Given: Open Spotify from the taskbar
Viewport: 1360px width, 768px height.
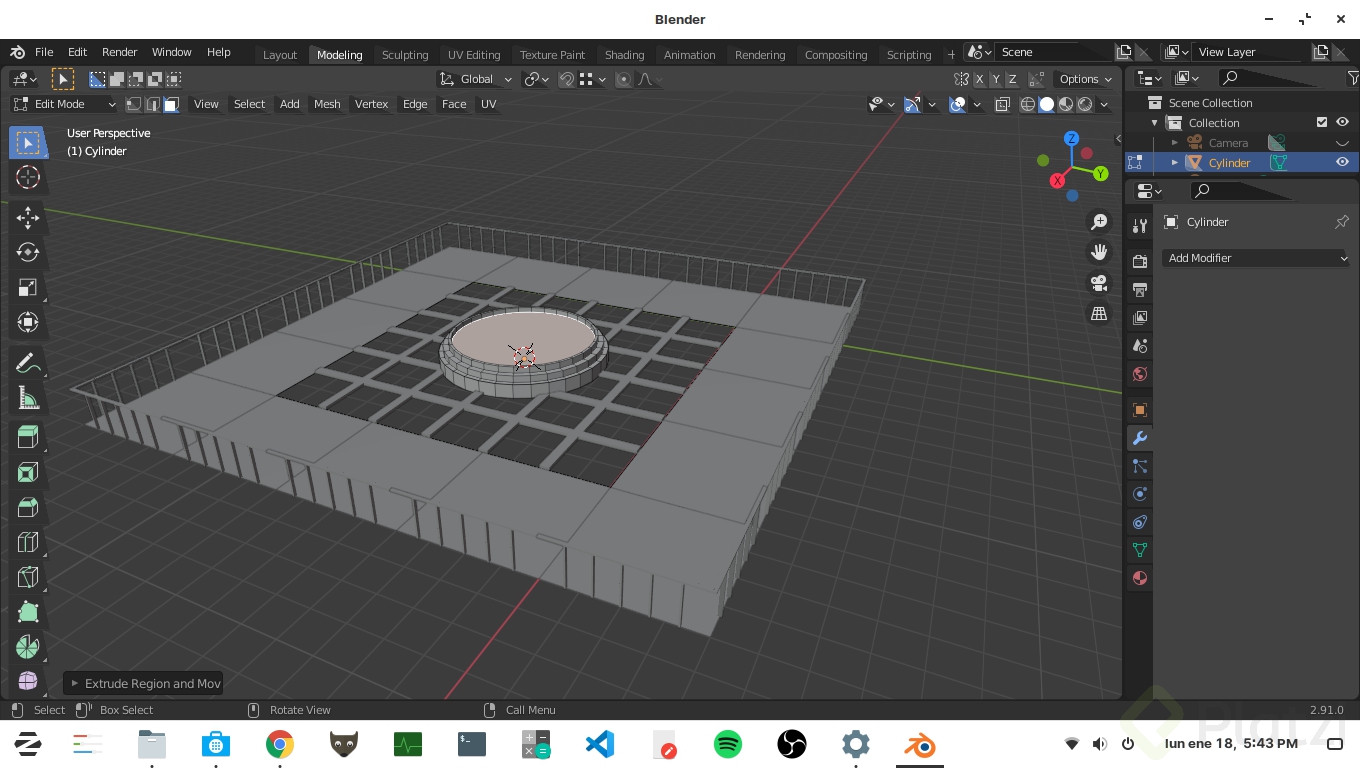Looking at the screenshot, I should 728,744.
